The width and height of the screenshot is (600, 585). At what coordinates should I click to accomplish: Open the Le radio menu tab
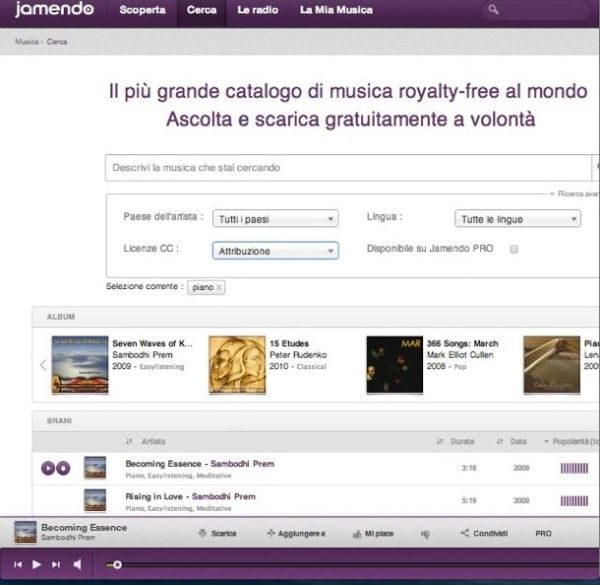click(x=258, y=11)
